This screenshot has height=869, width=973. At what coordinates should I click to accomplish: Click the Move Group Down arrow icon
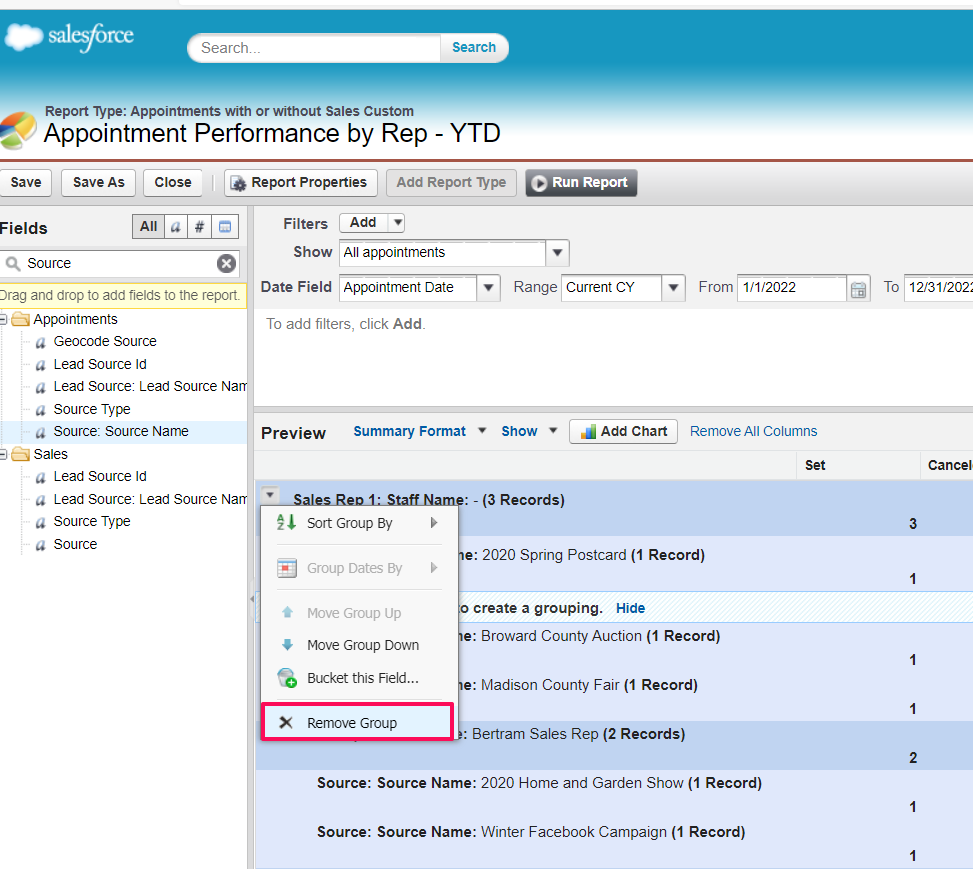tap(287, 645)
